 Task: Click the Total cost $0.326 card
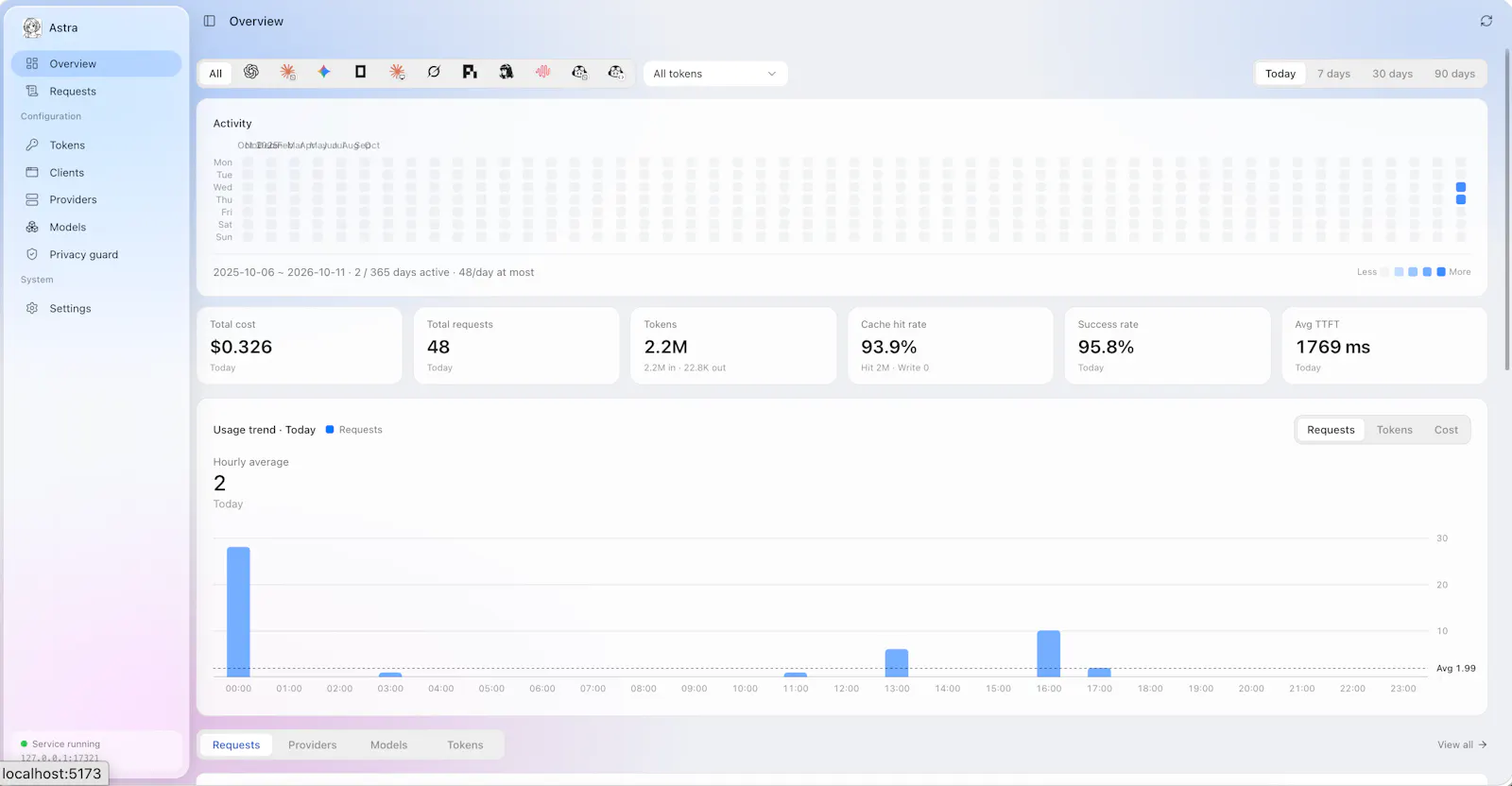coord(300,346)
